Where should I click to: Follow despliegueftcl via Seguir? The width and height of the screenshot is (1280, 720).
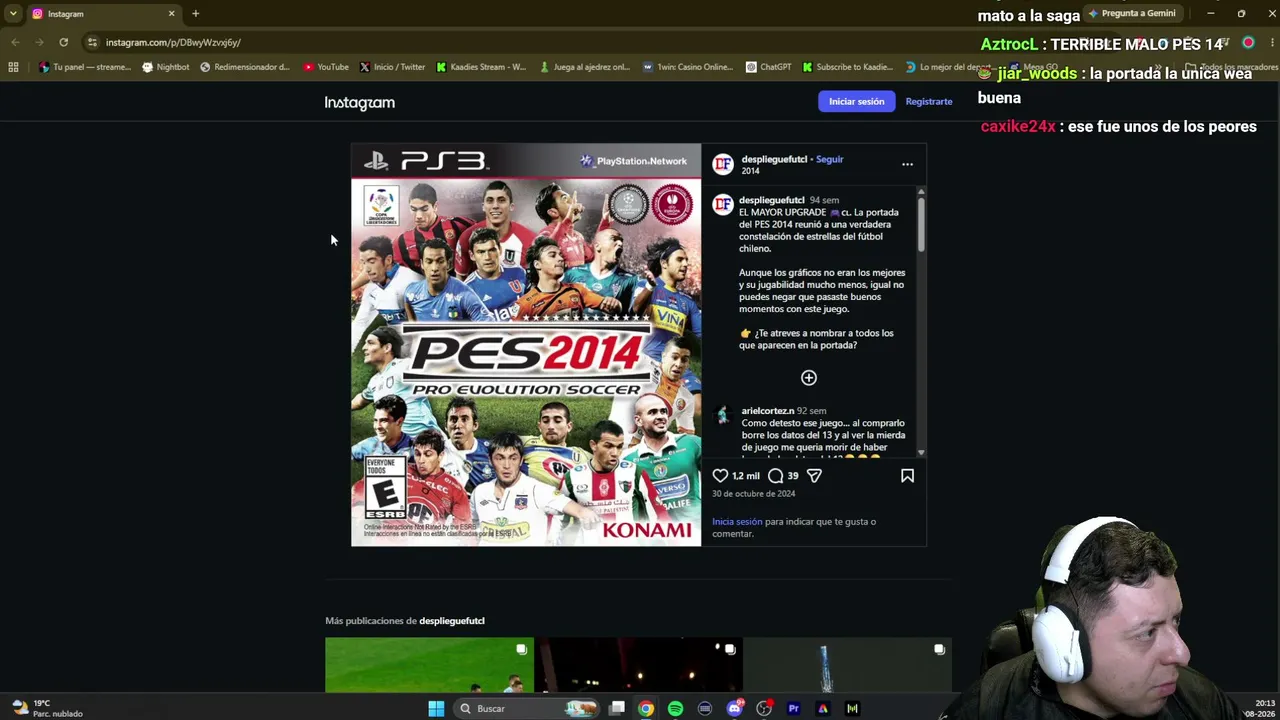830,159
